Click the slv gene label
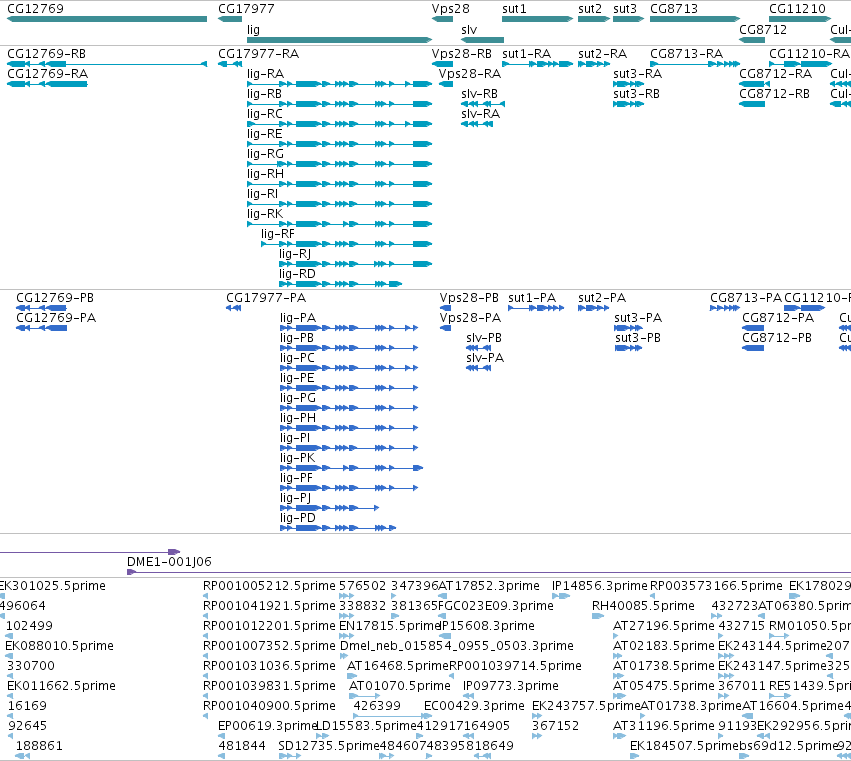 point(469,29)
